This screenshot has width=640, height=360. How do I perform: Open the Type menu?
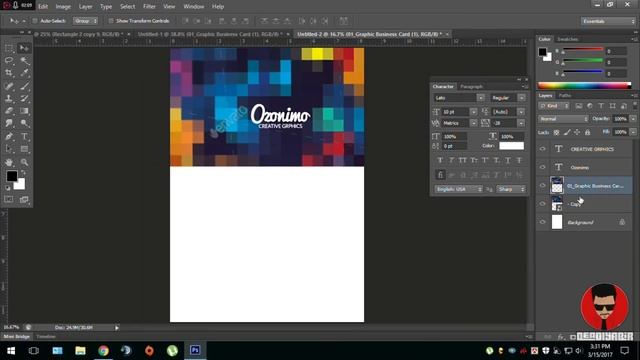click(106, 7)
